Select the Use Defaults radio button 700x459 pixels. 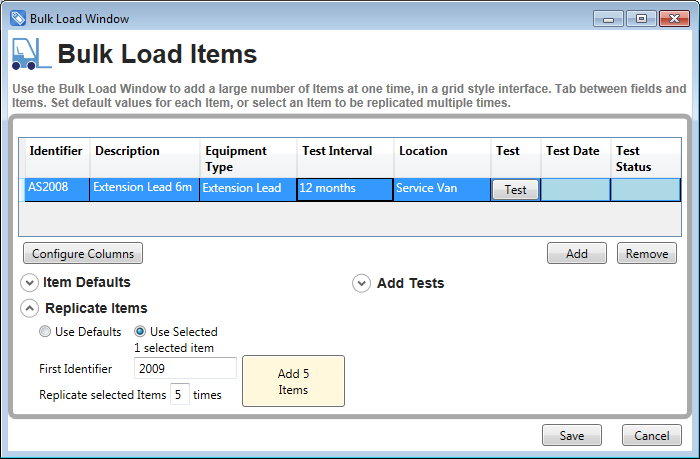[x=45, y=331]
